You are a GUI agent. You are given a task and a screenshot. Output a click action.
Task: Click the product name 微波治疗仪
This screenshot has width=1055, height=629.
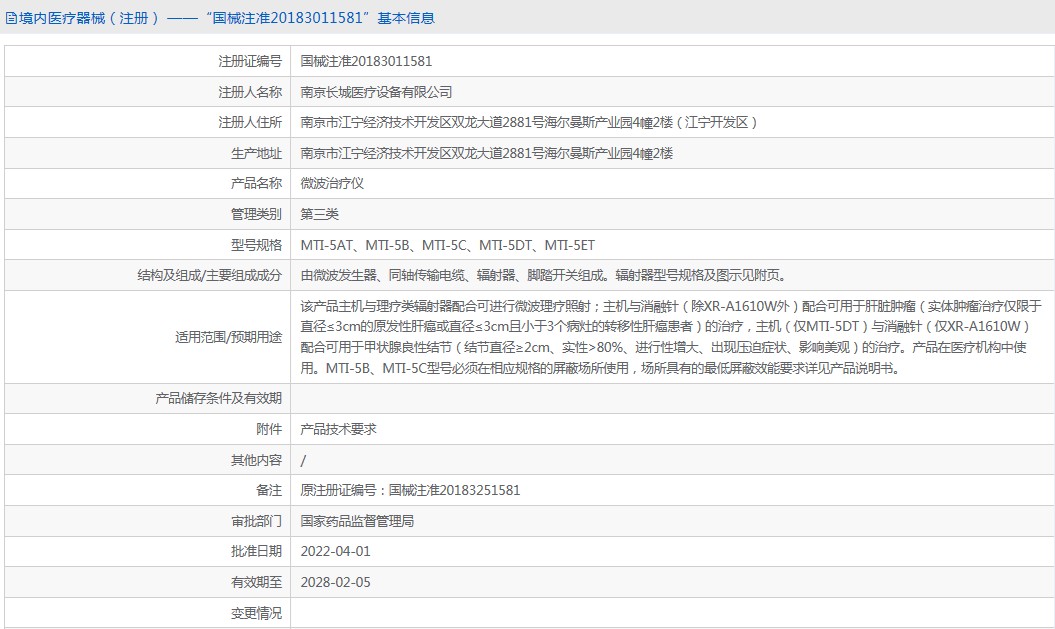[x=332, y=183]
